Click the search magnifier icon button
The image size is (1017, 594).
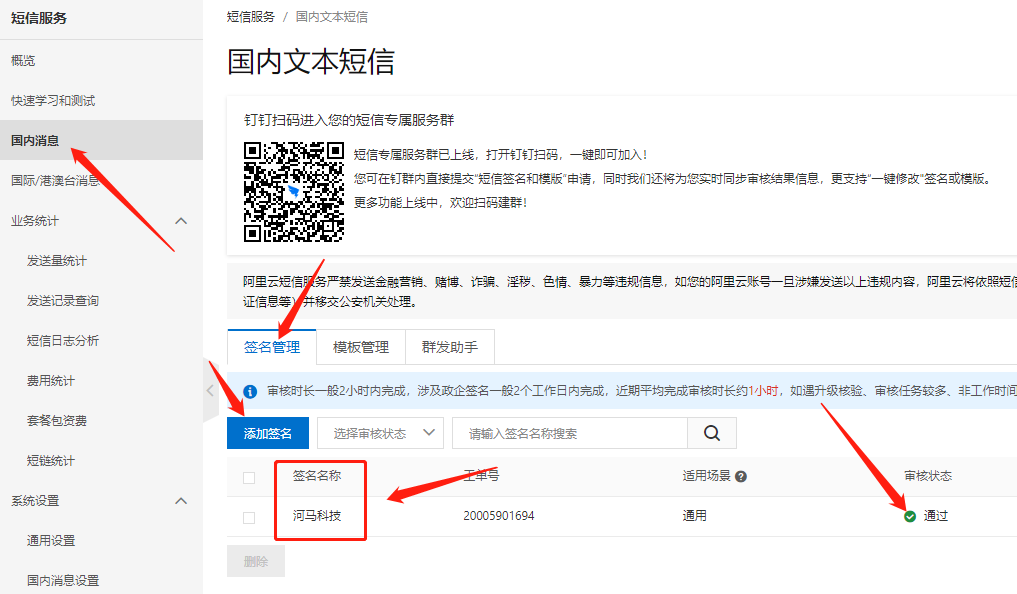click(x=712, y=433)
